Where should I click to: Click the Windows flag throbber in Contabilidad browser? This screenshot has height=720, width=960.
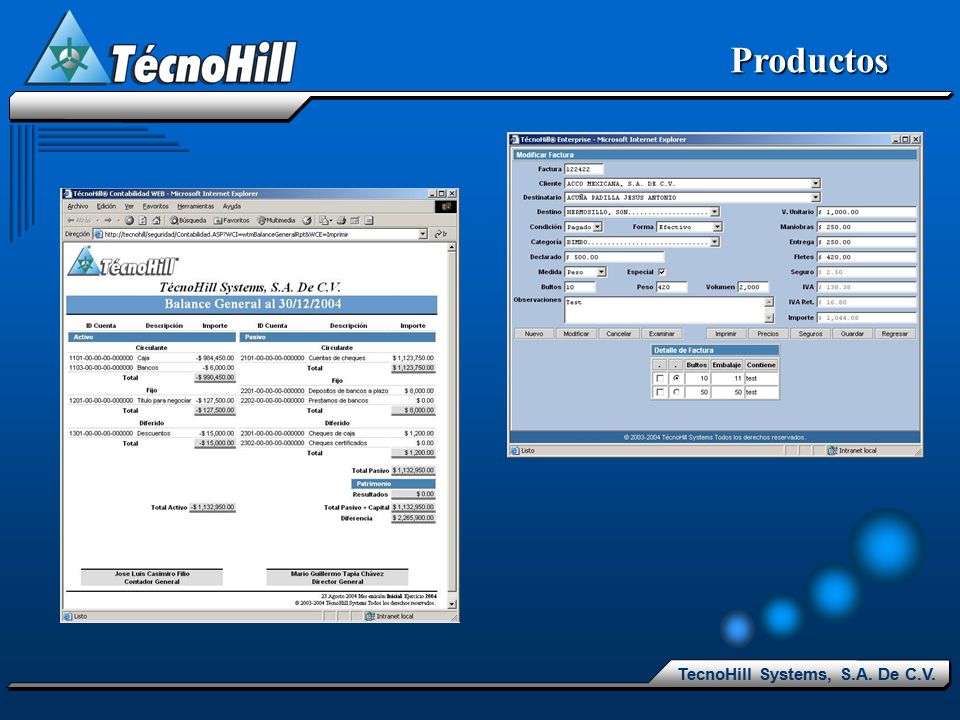click(446, 206)
